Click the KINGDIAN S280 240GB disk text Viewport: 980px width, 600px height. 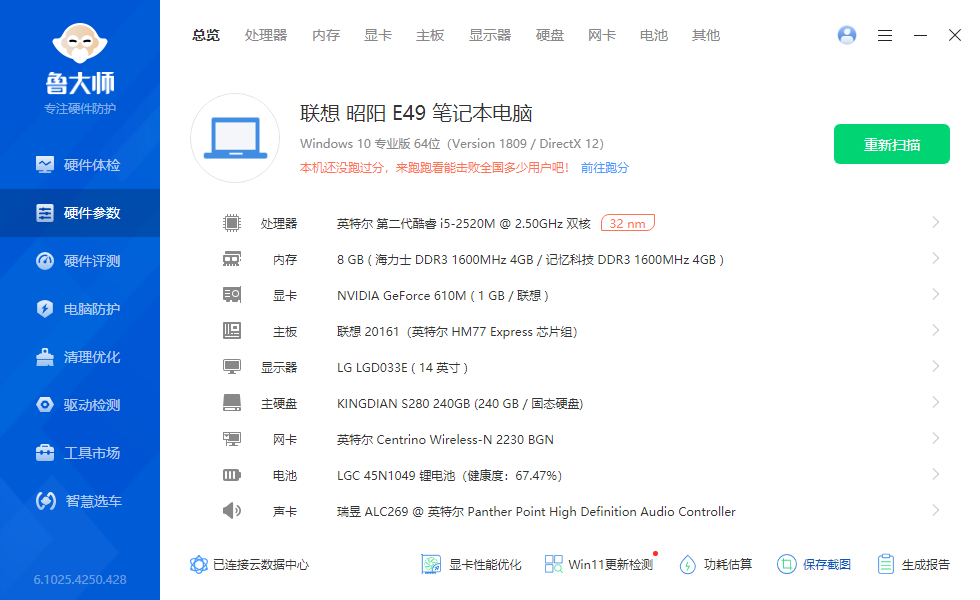pos(460,404)
